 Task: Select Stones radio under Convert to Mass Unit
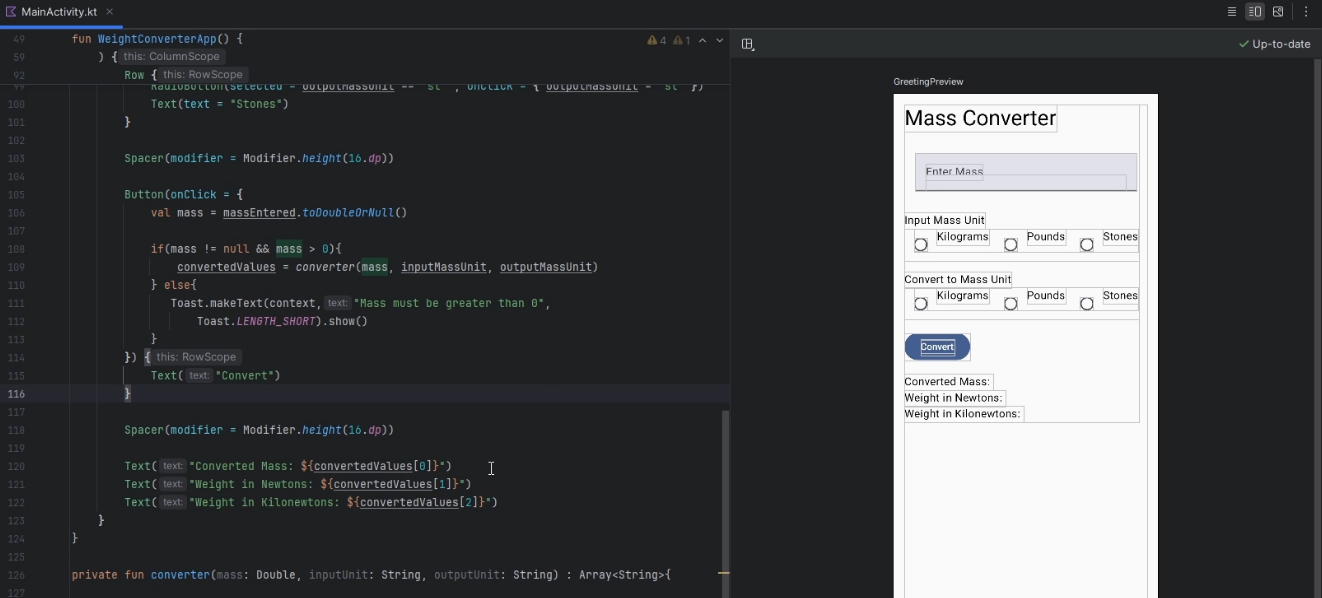click(x=1087, y=304)
